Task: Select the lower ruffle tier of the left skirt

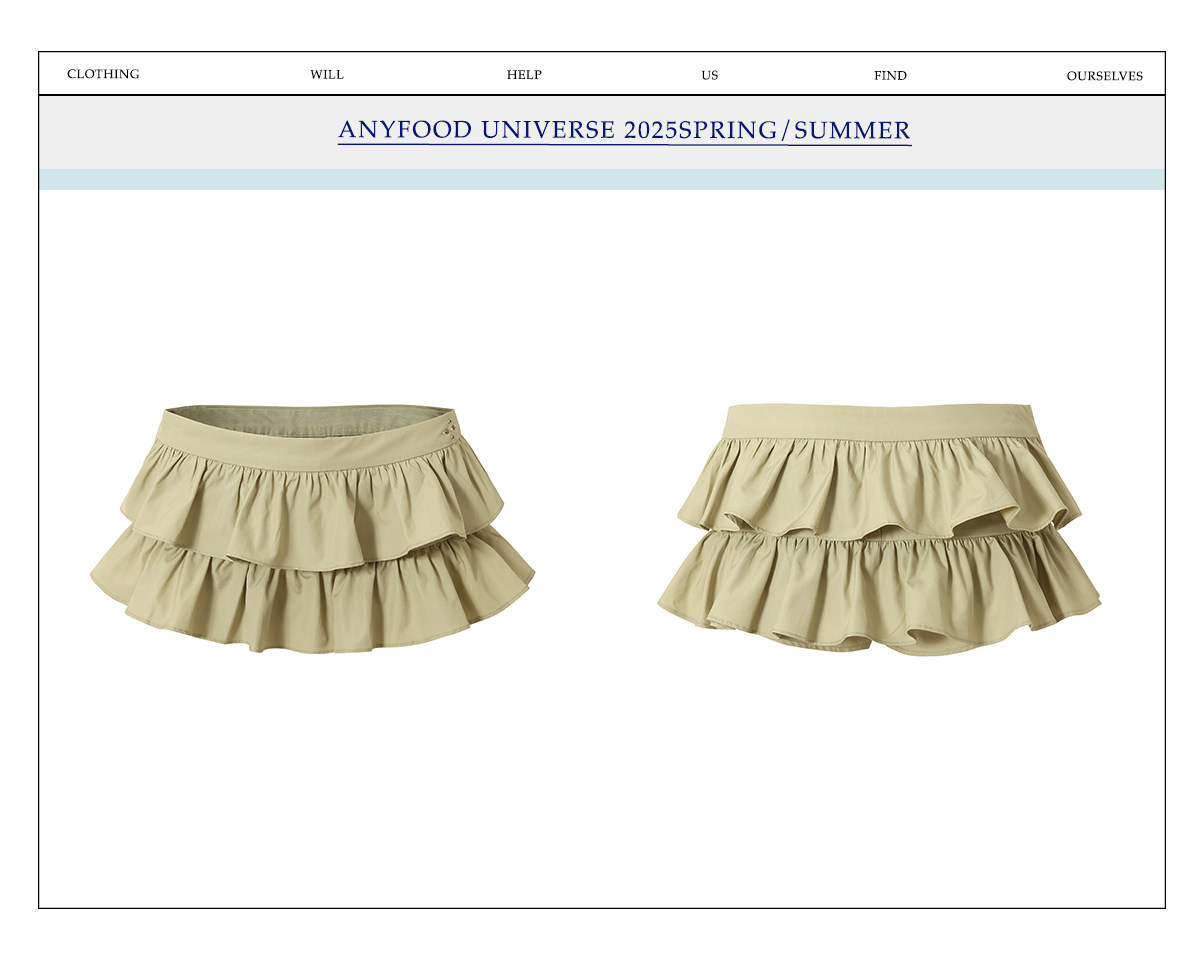Action: click(x=310, y=605)
